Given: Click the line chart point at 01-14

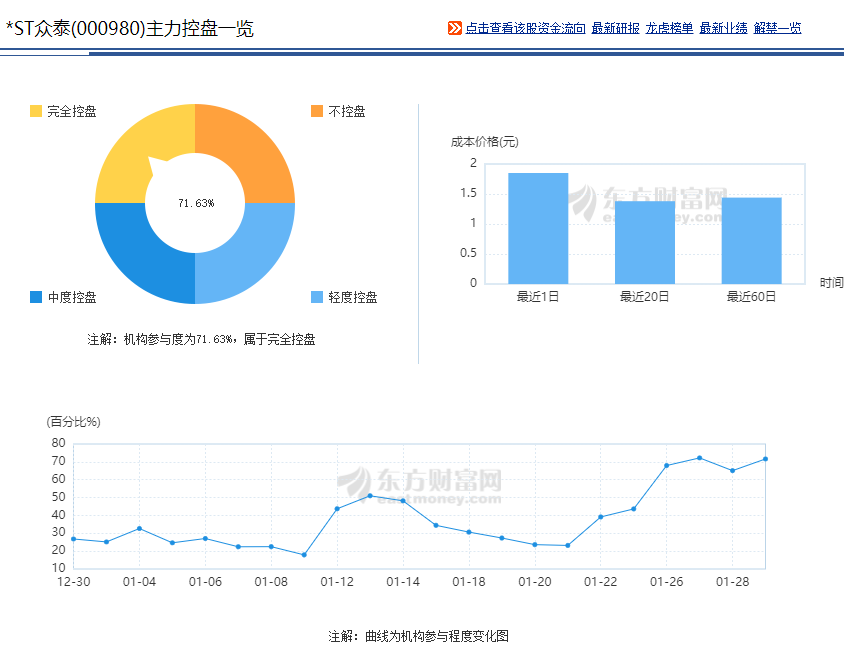Looking at the screenshot, I should tap(403, 501).
